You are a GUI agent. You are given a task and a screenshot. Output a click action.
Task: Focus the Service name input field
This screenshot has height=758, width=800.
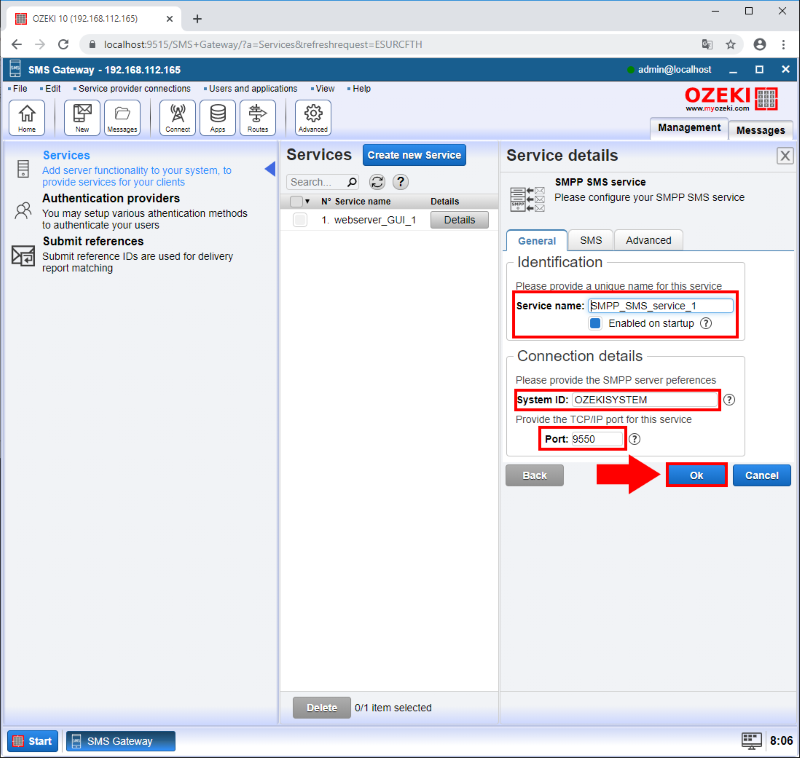[x=661, y=306]
